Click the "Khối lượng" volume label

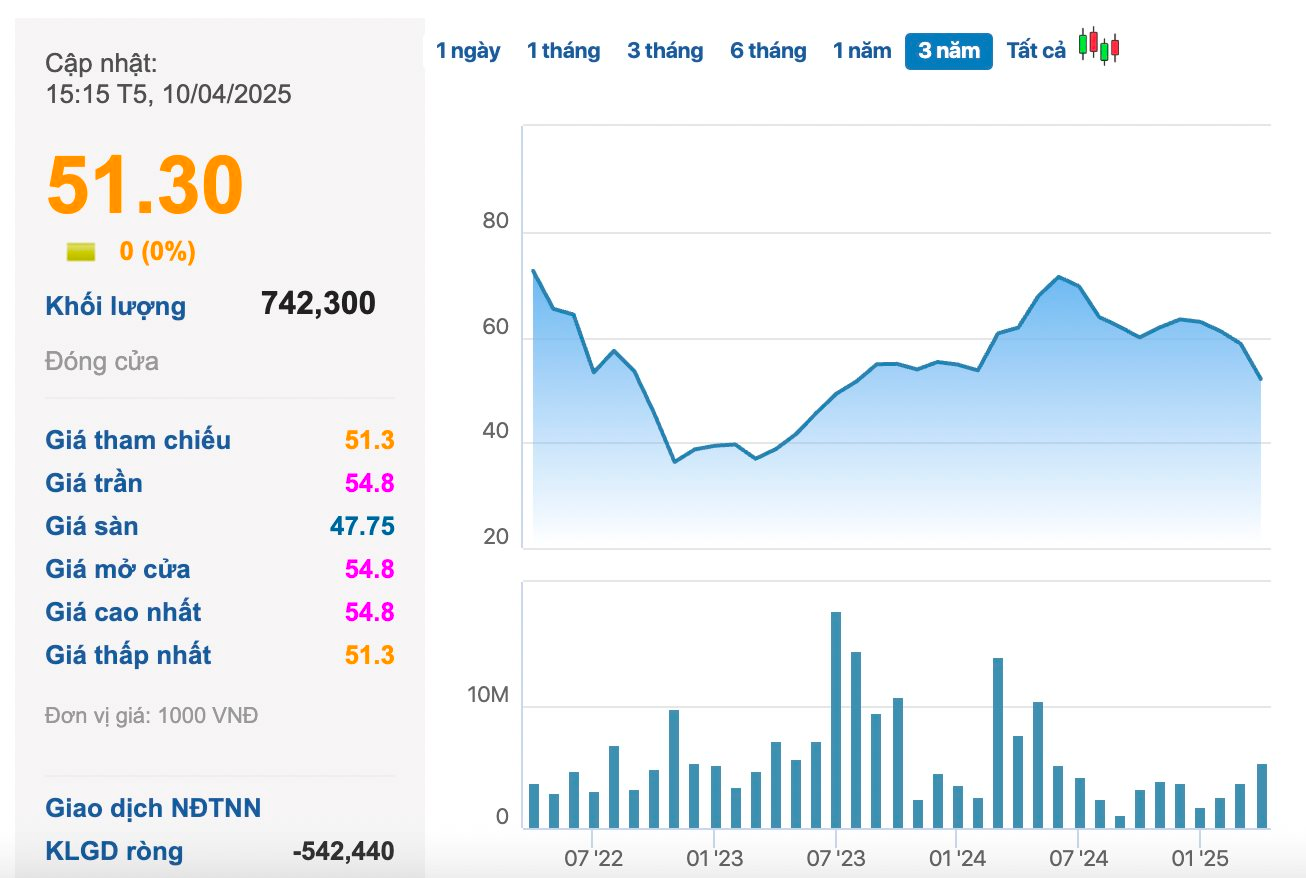click(x=116, y=306)
